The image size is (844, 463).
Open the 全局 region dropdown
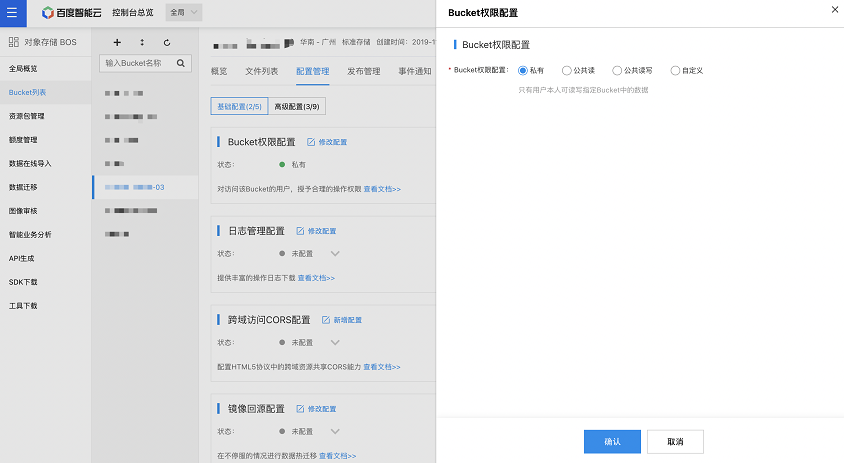(x=184, y=12)
